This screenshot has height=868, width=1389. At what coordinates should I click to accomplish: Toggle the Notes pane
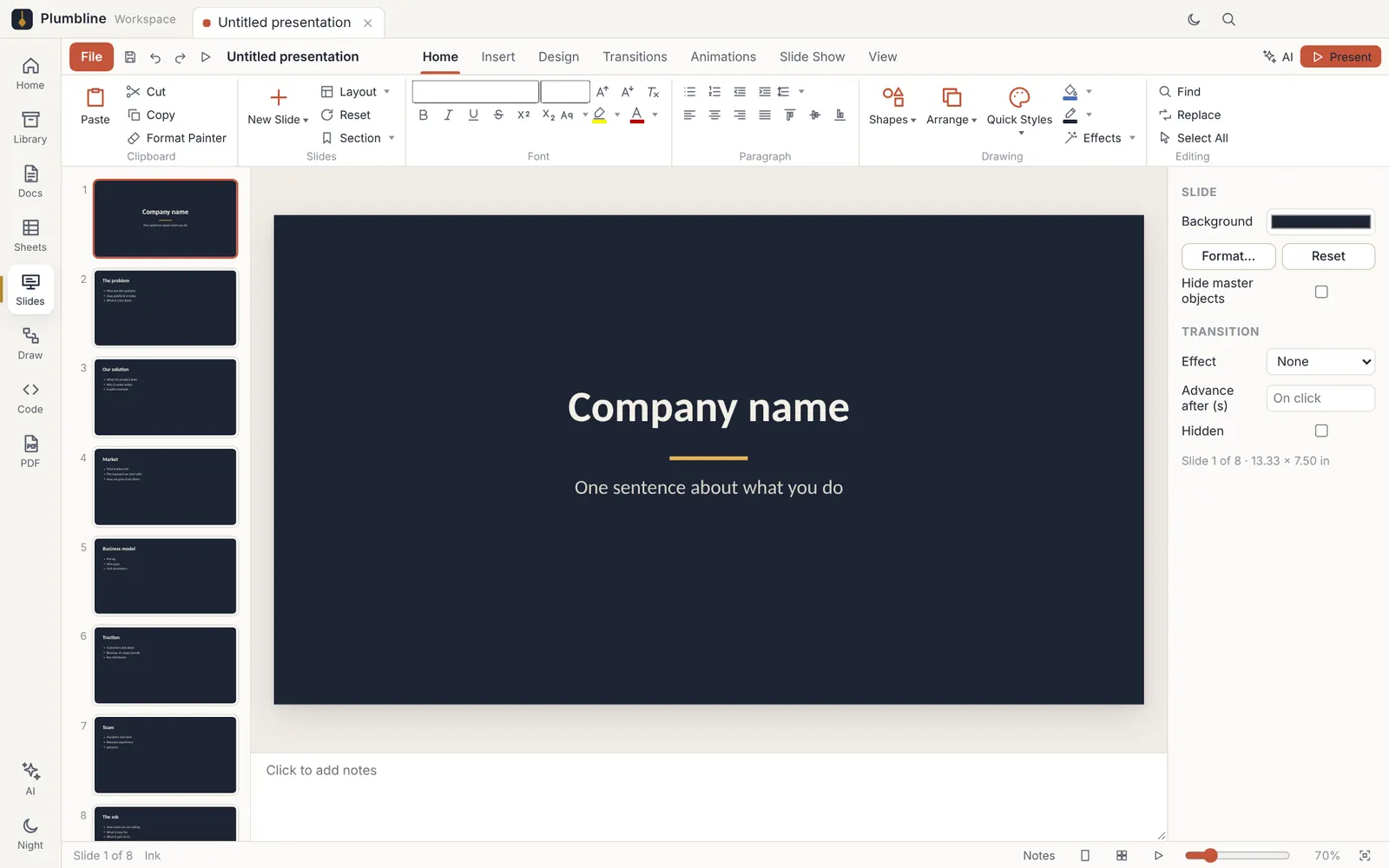tap(1038, 855)
